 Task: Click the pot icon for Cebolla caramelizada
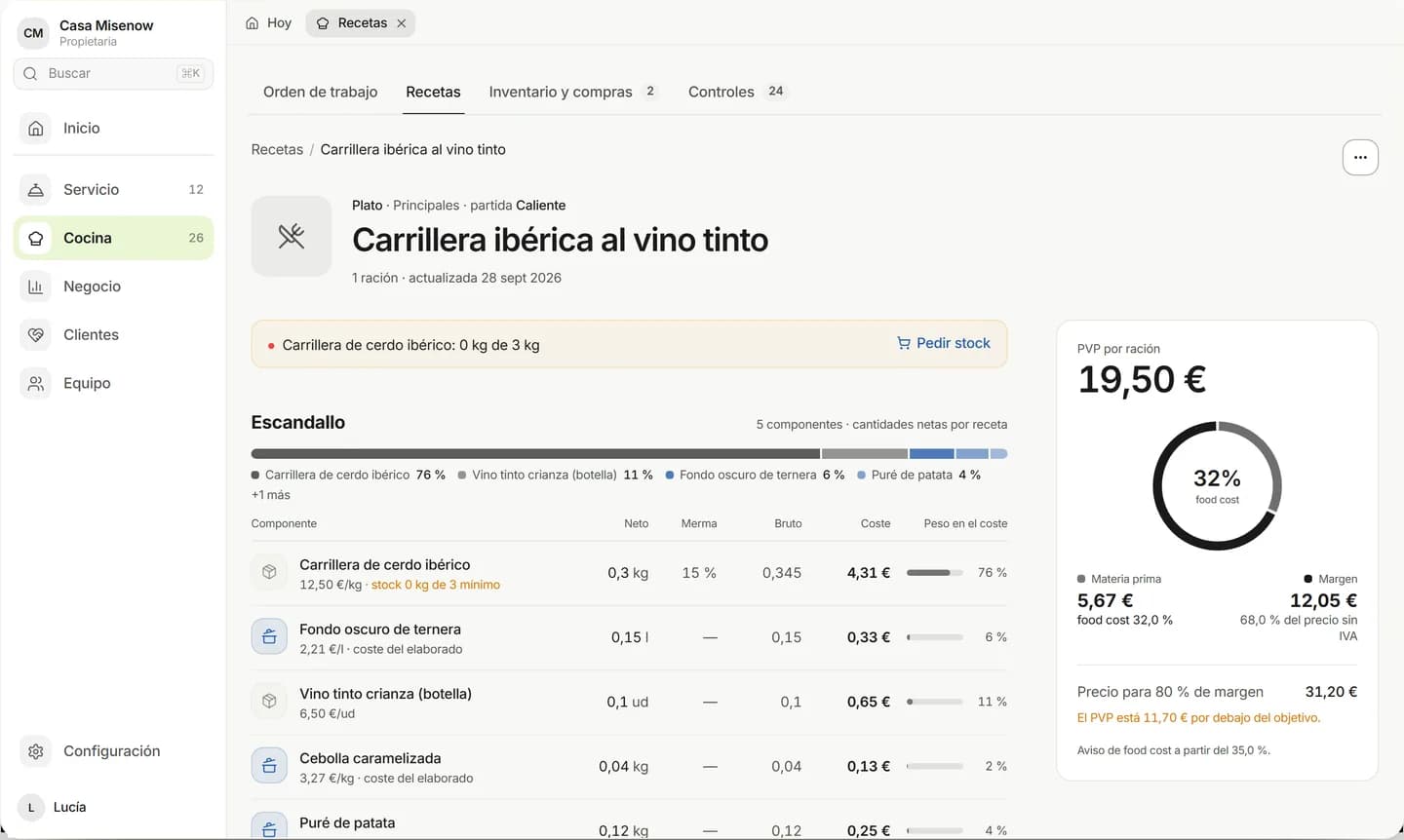click(269, 766)
